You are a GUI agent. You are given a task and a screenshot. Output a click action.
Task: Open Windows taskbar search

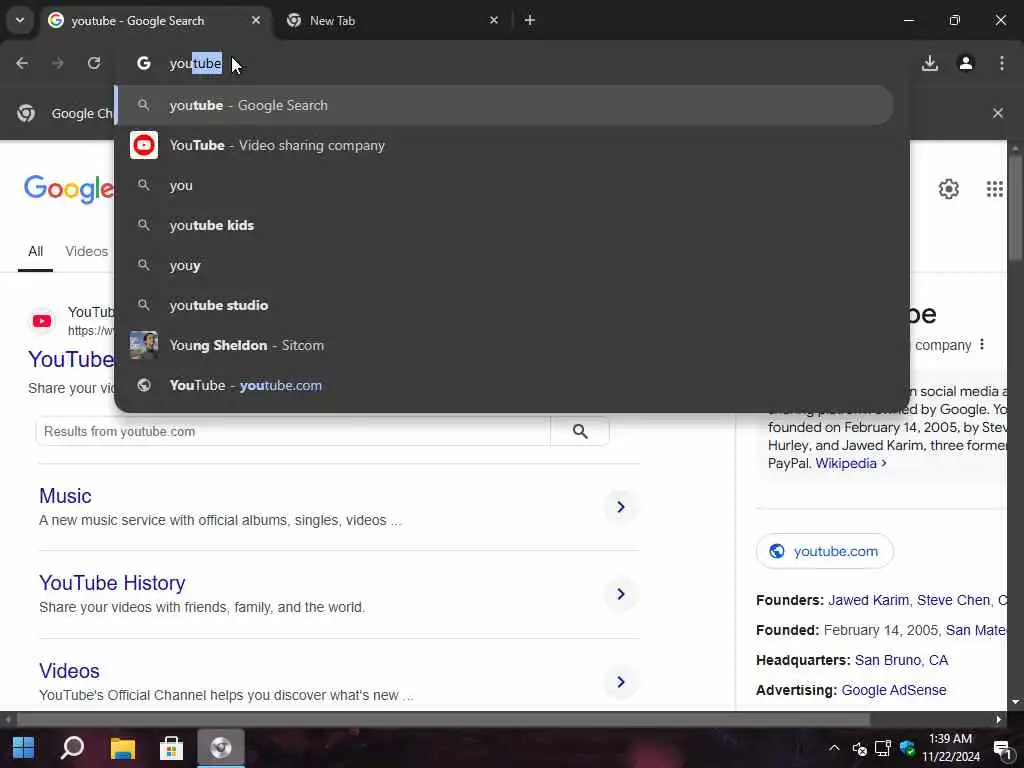[x=72, y=748]
